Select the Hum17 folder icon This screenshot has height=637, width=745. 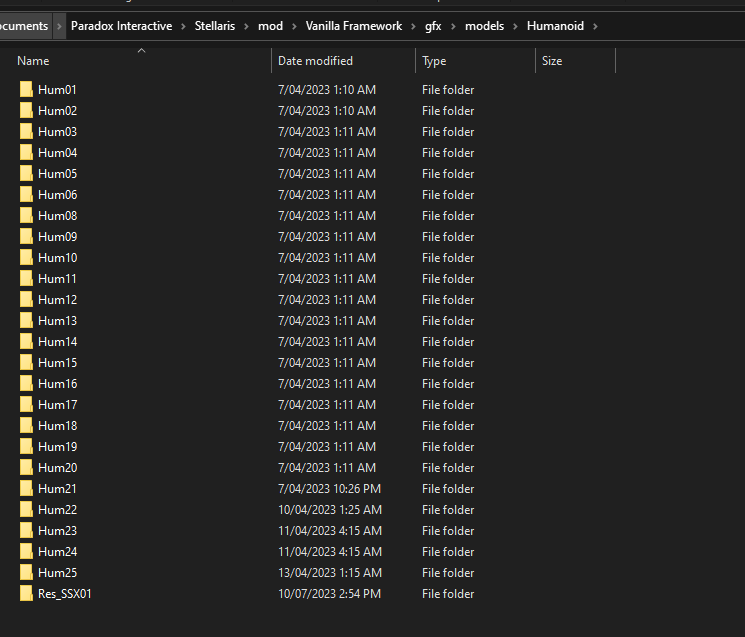tap(26, 404)
